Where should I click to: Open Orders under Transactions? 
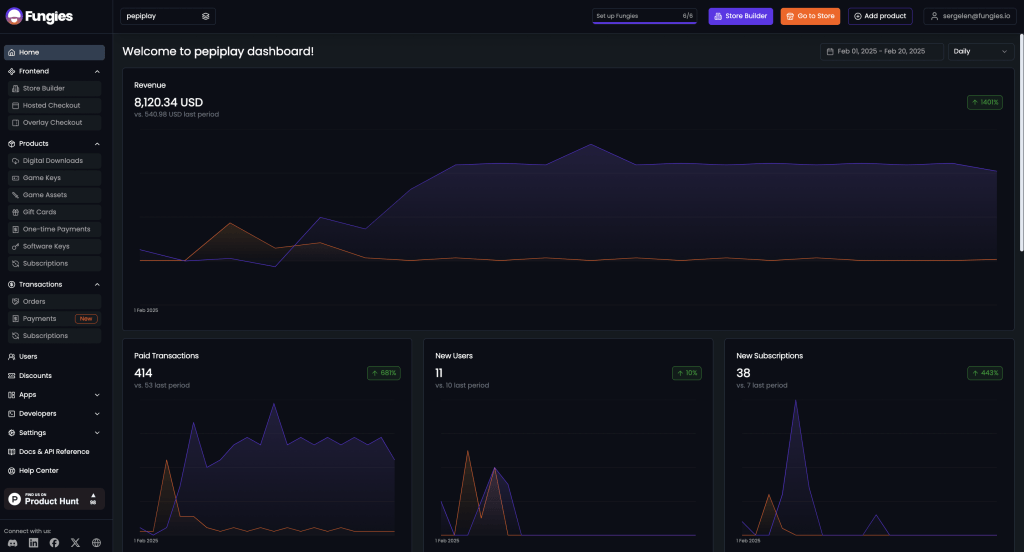(x=54, y=301)
